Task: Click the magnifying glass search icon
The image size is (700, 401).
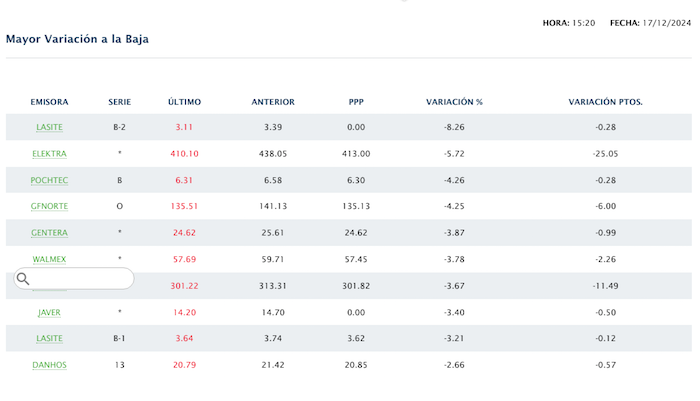Action: tap(23, 279)
